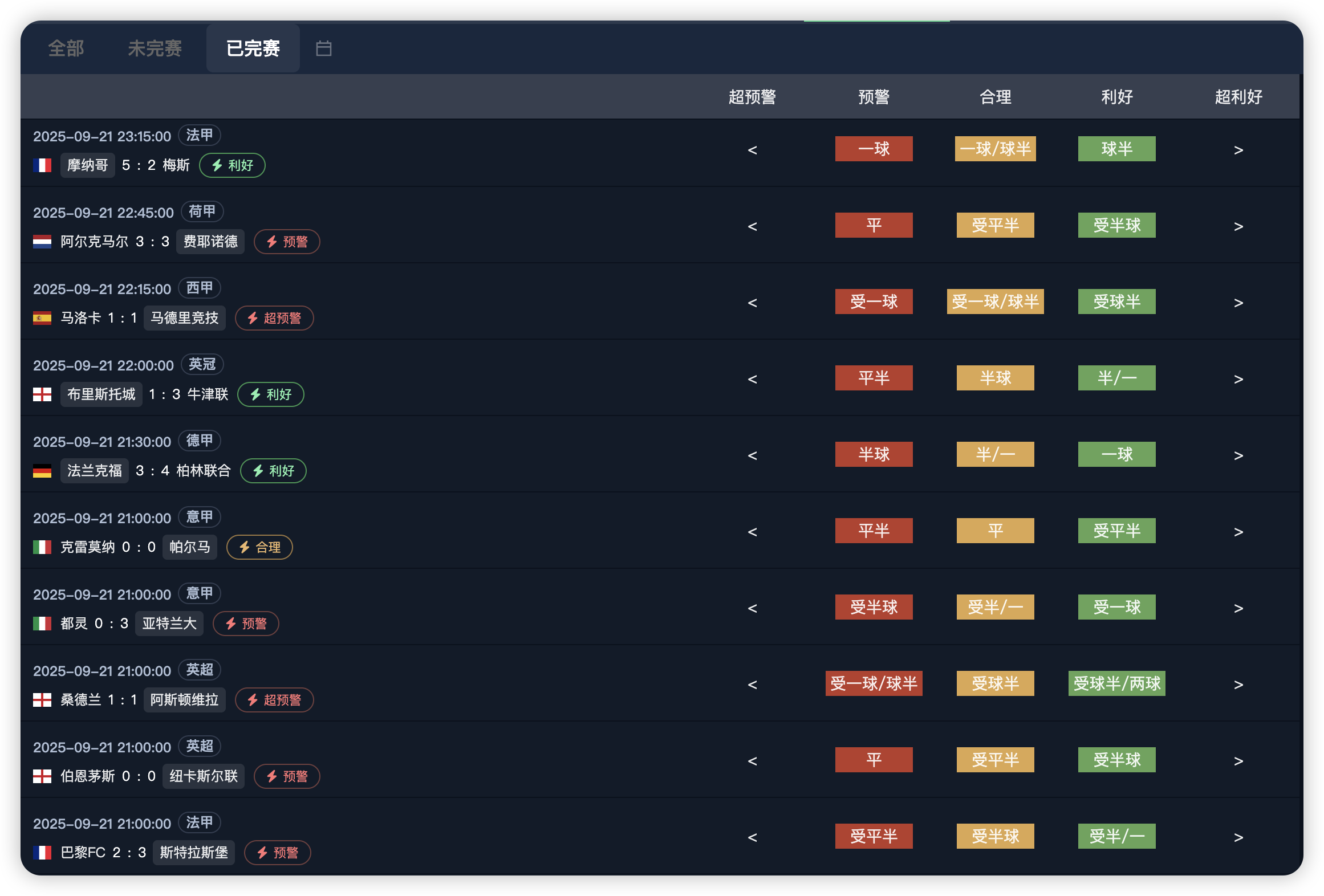
Task: Expand right arrow in 布里斯托城 row
Action: tap(1238, 379)
